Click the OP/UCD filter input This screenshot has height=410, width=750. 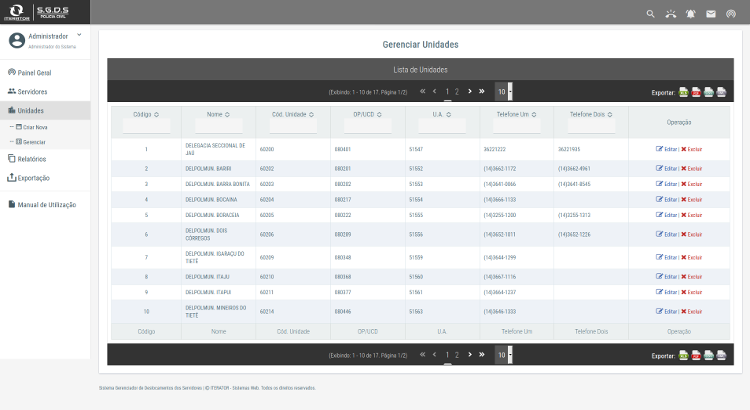click(x=367, y=126)
